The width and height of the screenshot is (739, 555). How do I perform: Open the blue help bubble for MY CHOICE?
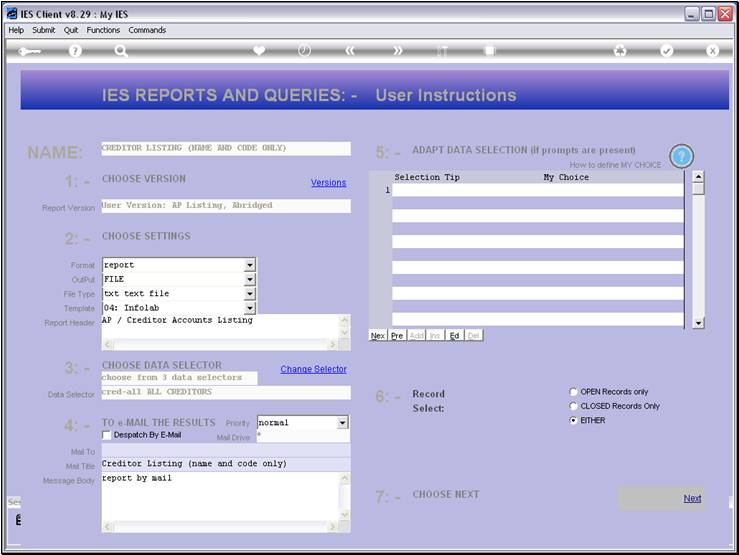coord(681,156)
